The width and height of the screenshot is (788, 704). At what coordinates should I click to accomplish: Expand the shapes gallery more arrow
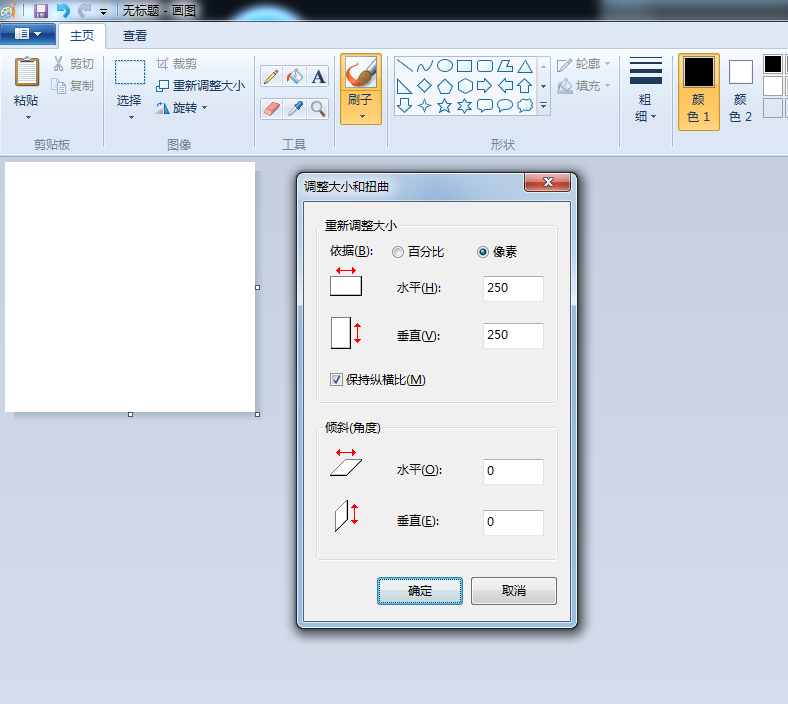pos(543,106)
